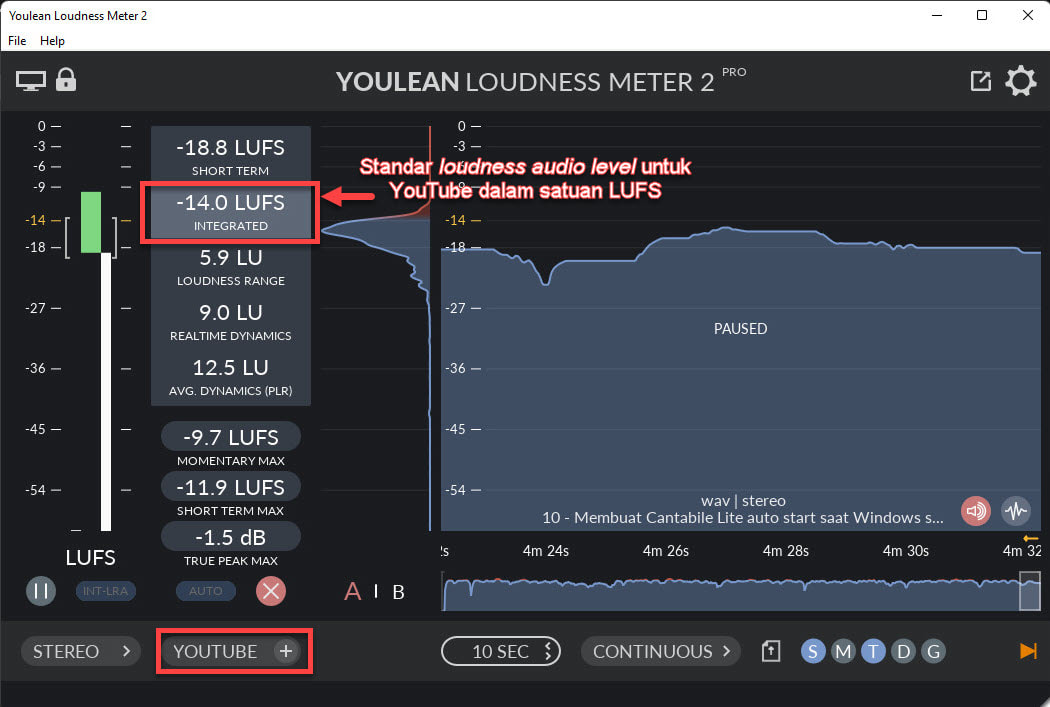This screenshot has height=707, width=1050.
Task: Click the -18.8 LUFS short term readout
Action: [230, 155]
